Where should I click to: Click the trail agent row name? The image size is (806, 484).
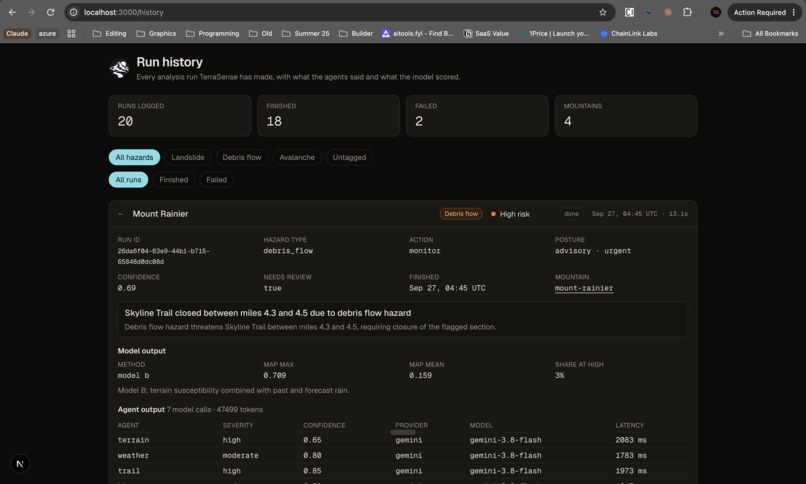129,471
